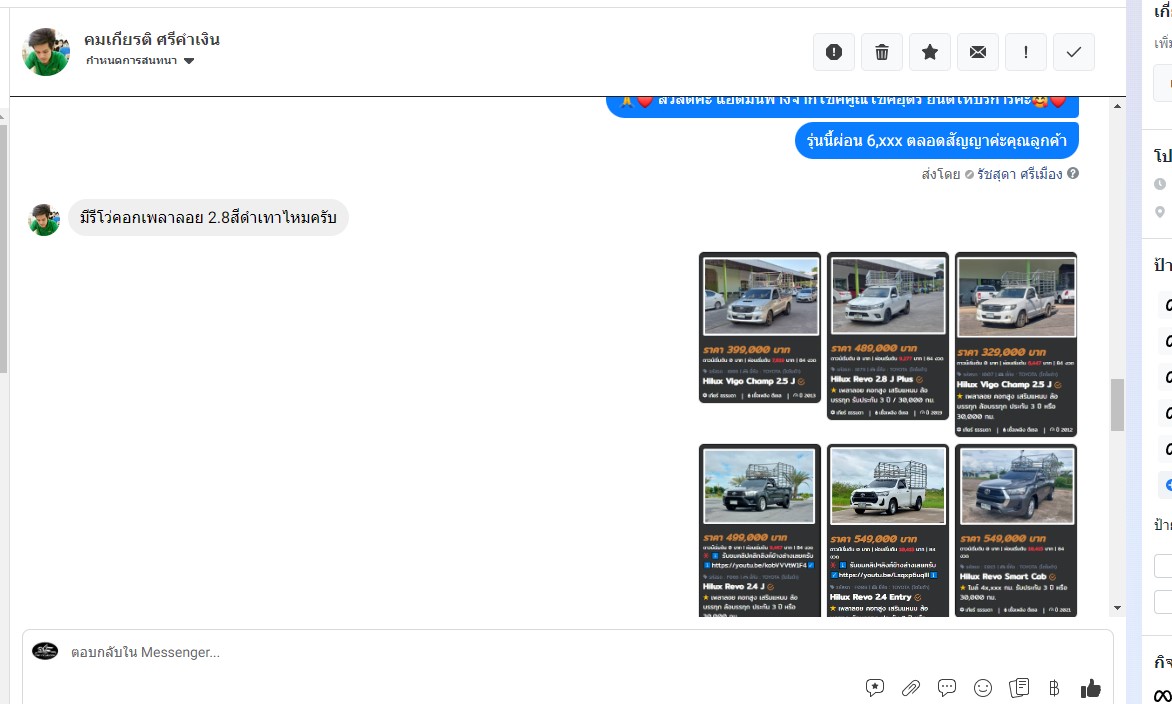Expand กำหนดการสนทนา dropdown
The image size is (1172, 704).
[x=140, y=61]
